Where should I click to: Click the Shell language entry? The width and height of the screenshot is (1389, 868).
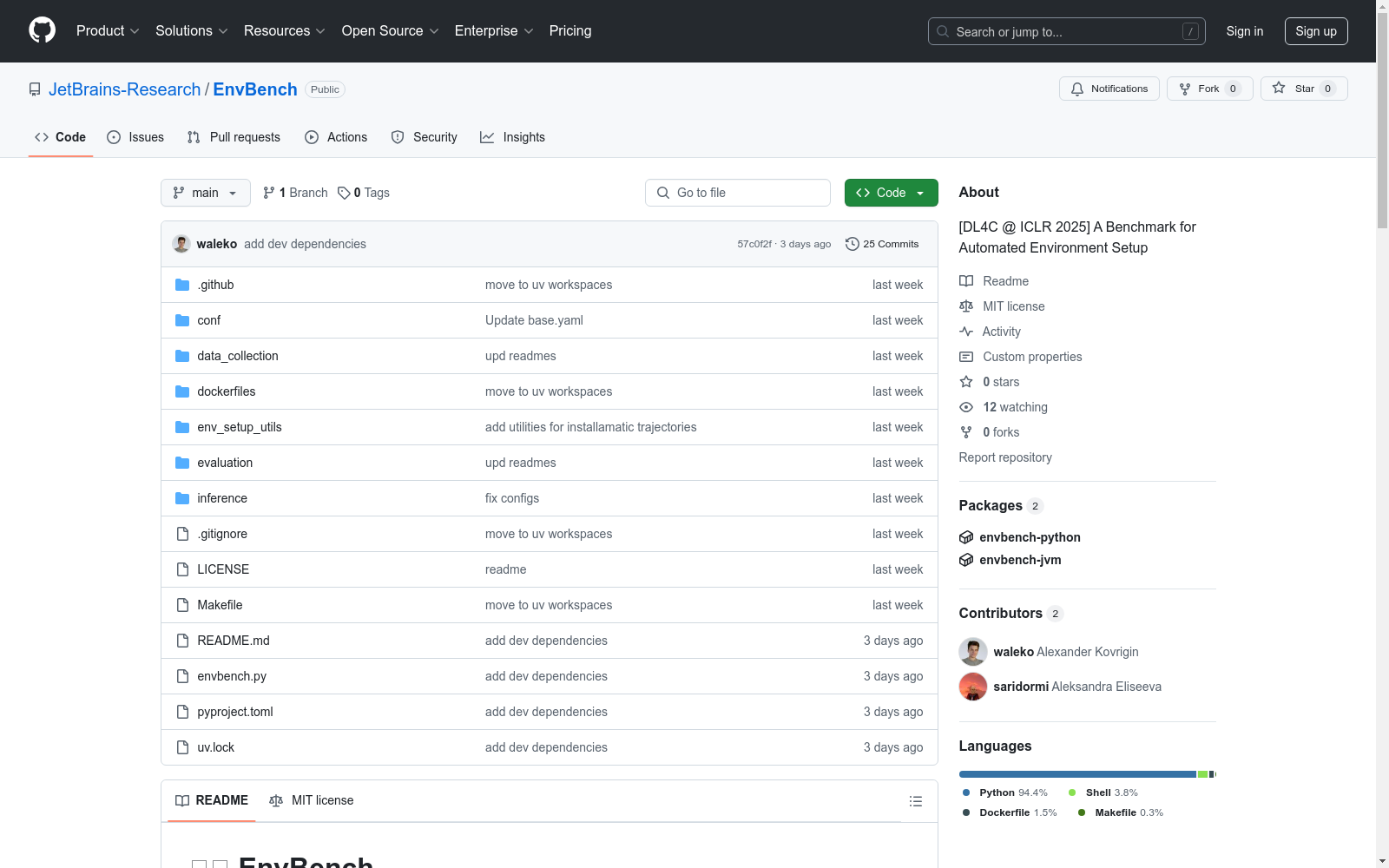1103,792
